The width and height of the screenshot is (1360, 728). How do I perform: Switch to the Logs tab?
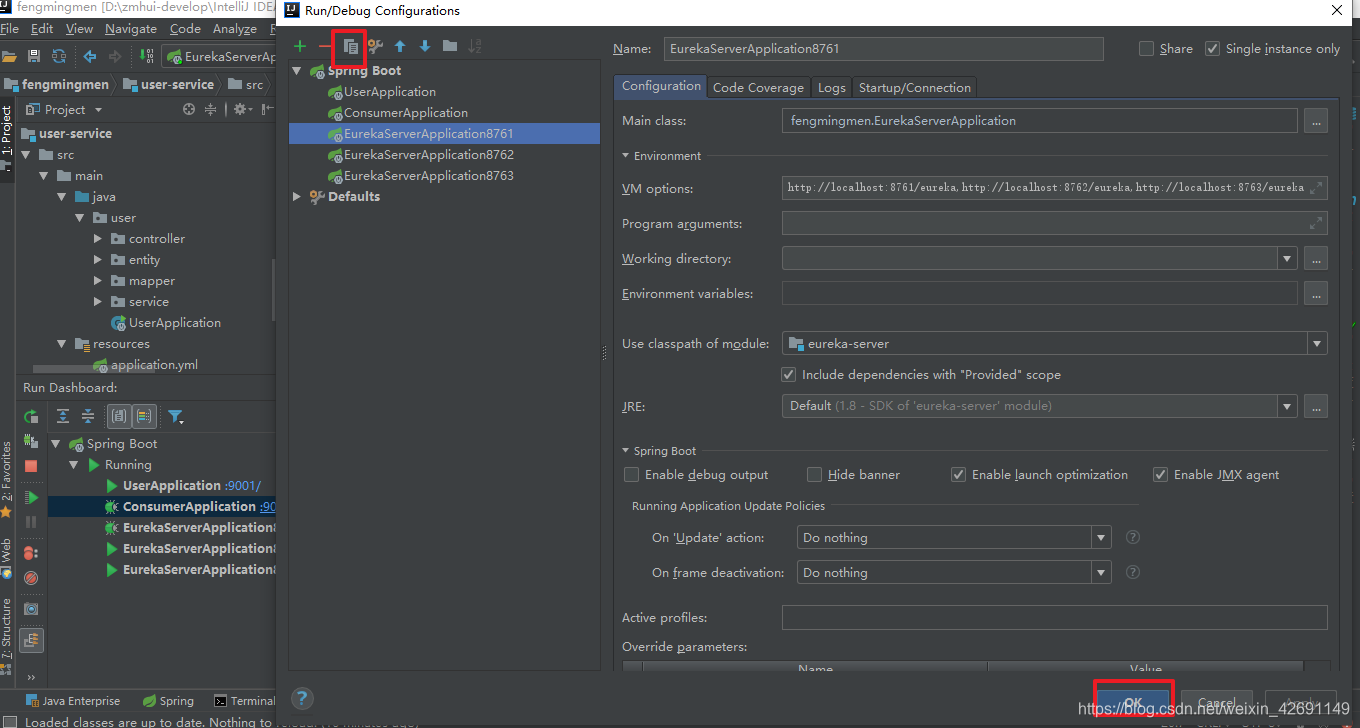point(831,87)
